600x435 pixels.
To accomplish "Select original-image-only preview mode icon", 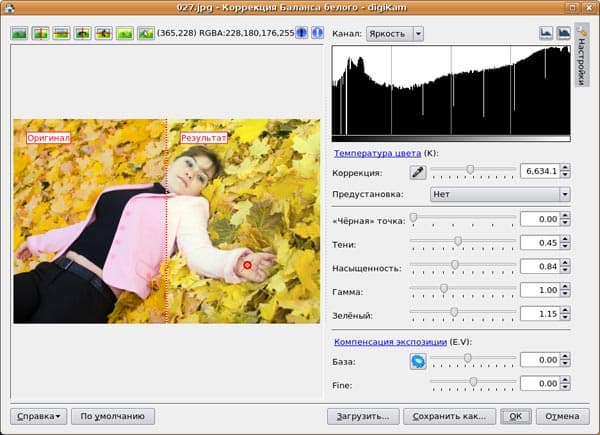I will [x=19, y=33].
